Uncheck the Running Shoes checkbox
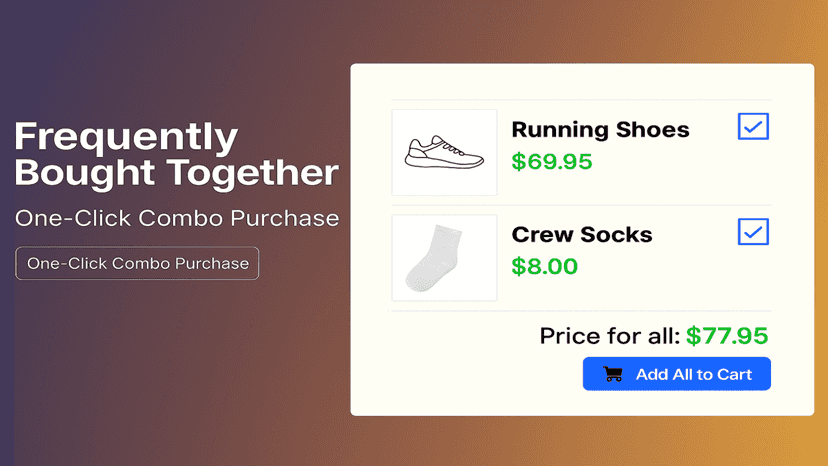828x466 pixels. pyautogui.click(x=753, y=126)
